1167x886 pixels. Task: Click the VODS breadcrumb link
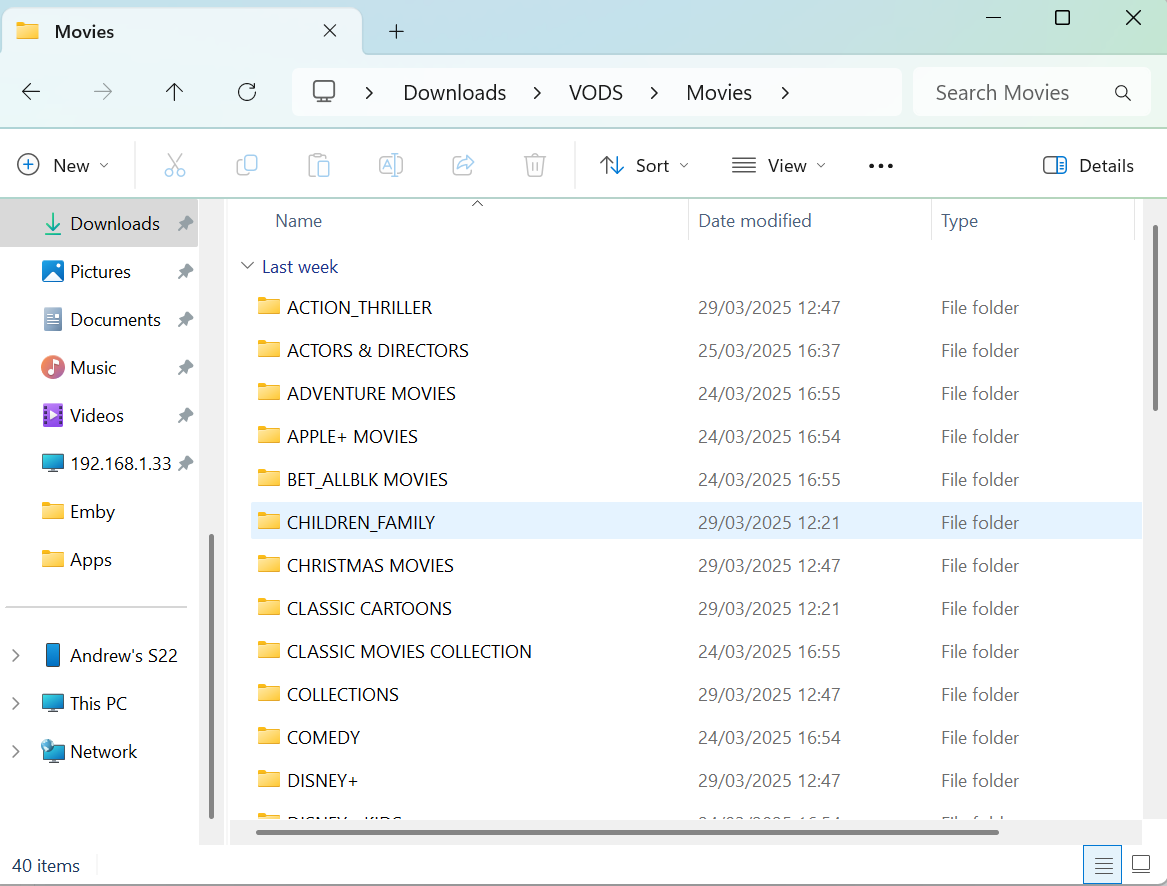coord(596,93)
